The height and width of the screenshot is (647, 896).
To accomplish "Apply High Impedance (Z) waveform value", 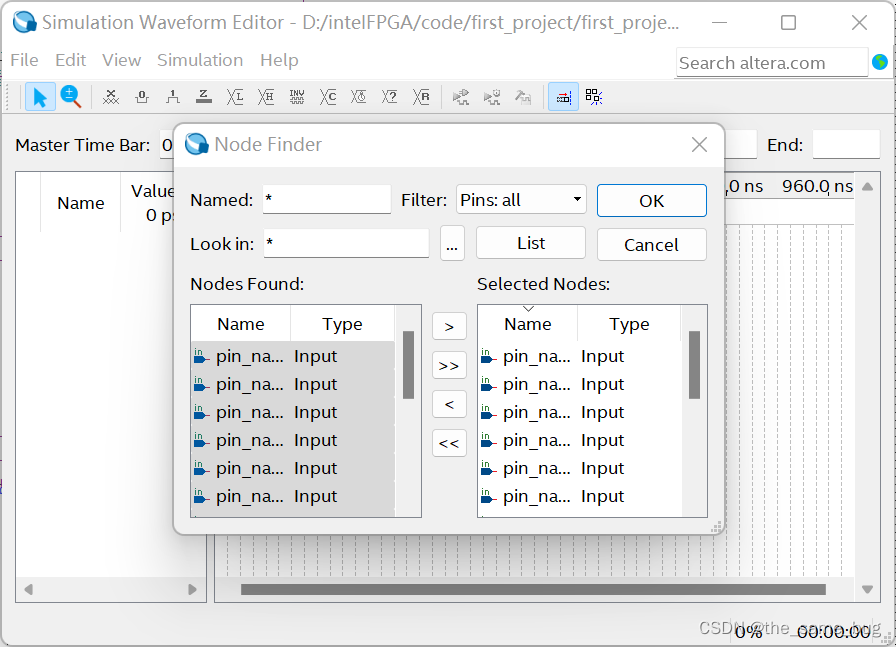I will pos(203,97).
